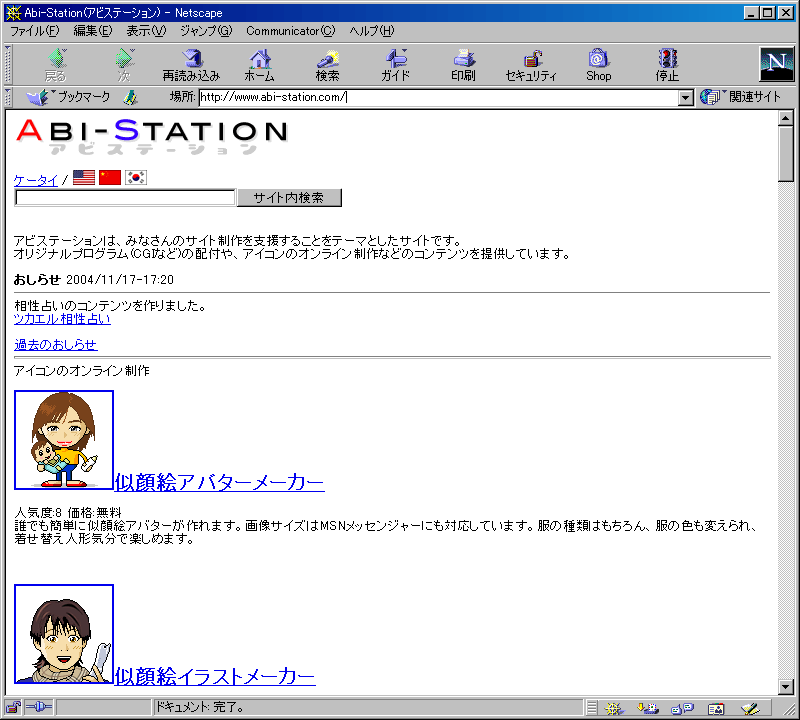Open the 表示(V) menu
Image resolution: width=800 pixels, height=720 pixels.
pyautogui.click(x=146, y=31)
